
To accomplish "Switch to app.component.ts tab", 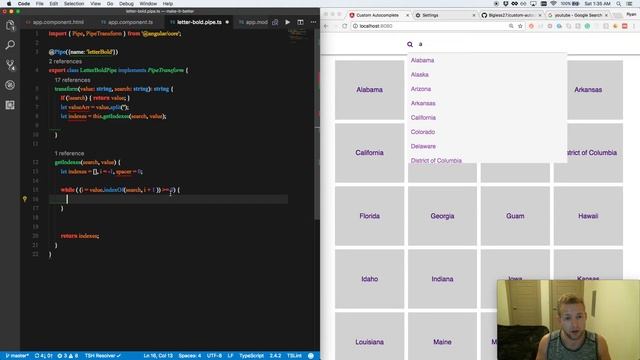I will click(x=130, y=22).
